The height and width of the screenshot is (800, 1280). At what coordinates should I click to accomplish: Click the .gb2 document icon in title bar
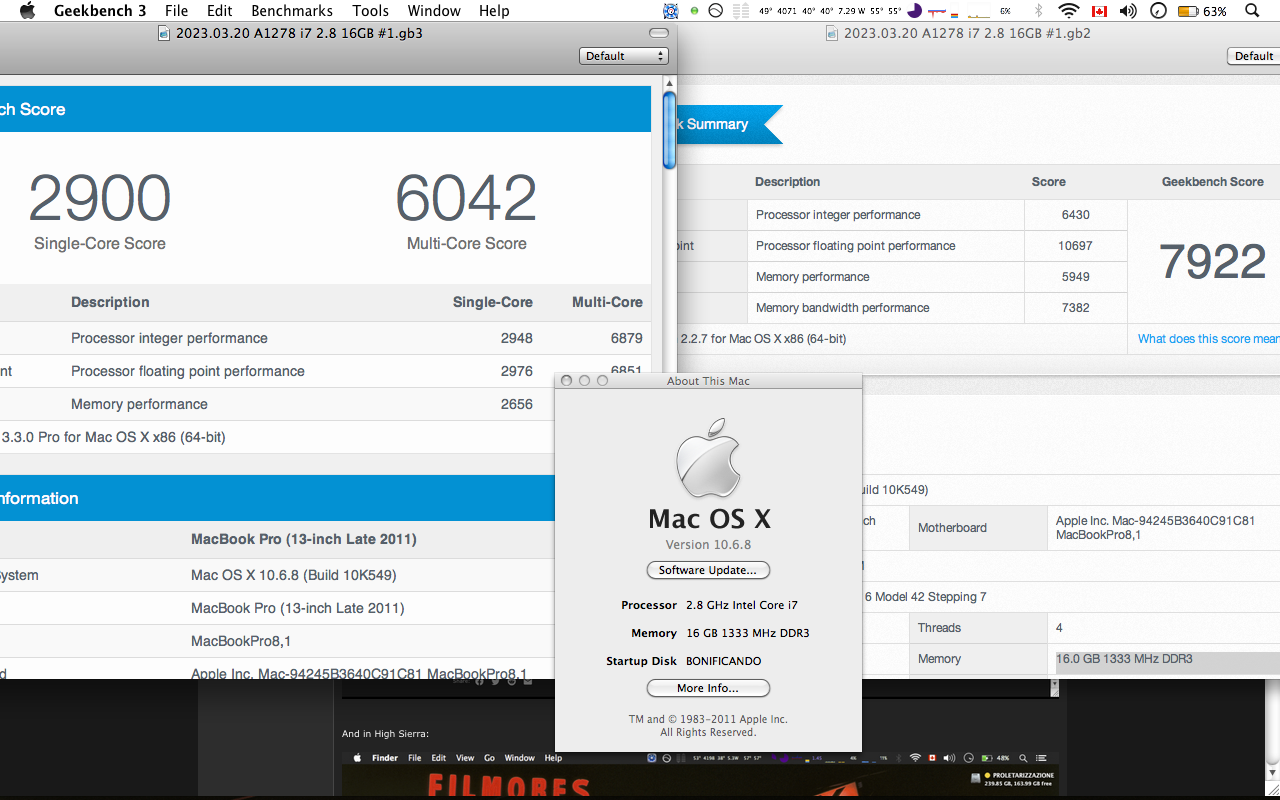(832, 33)
